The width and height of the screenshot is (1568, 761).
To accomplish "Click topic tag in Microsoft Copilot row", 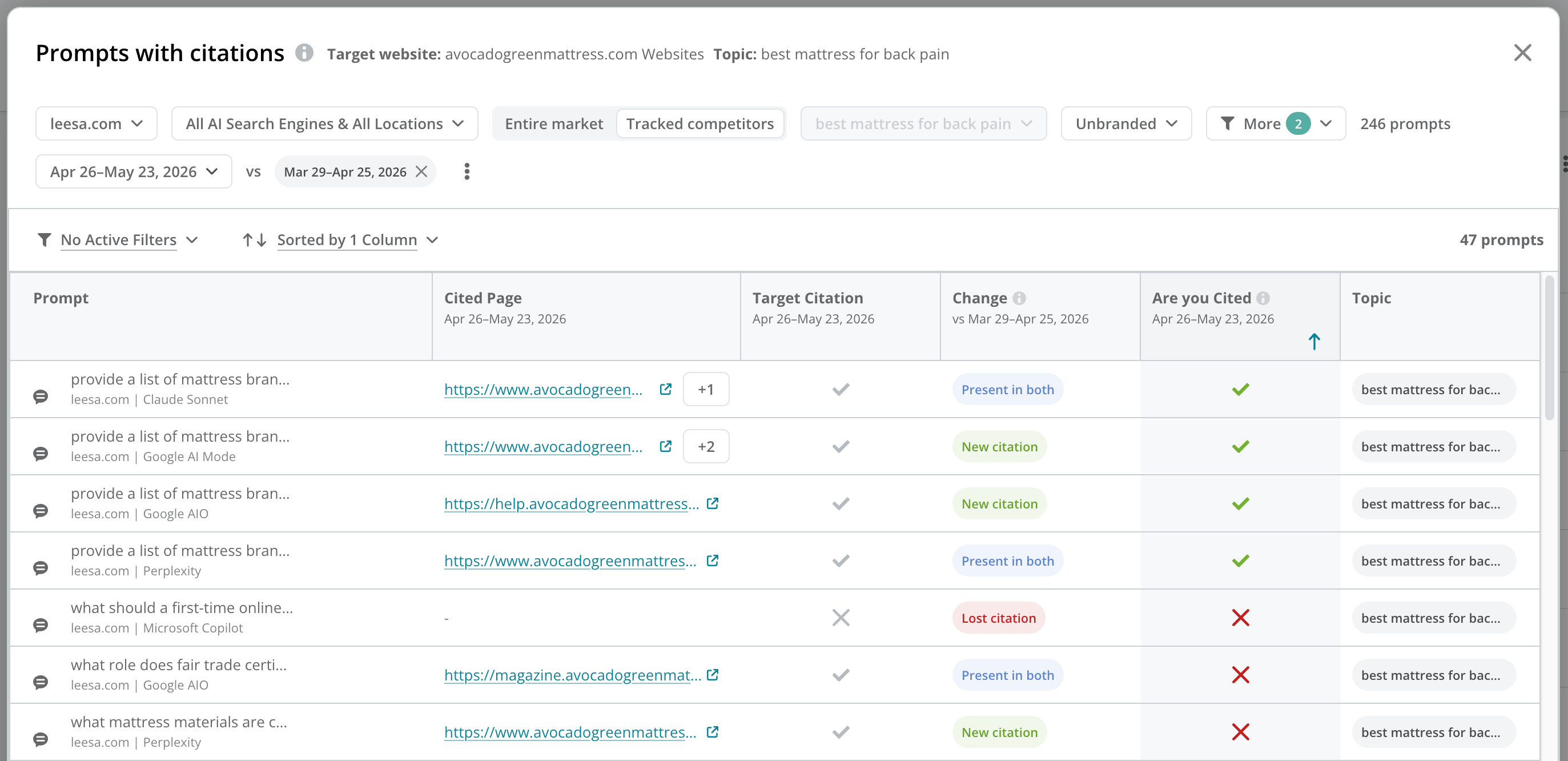I will point(1433,618).
